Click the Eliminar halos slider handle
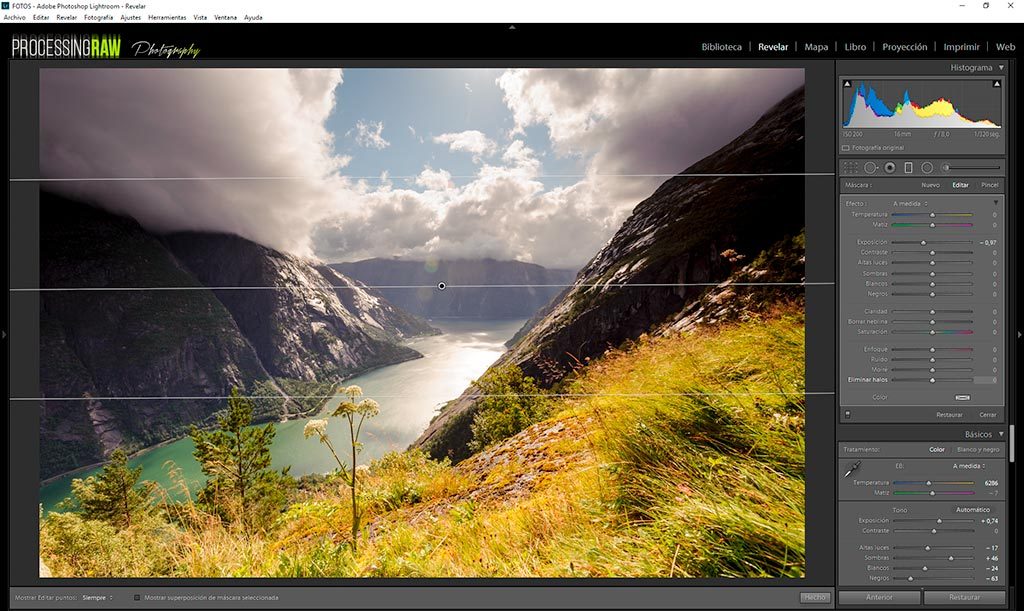The height and width of the screenshot is (611, 1024). (x=933, y=380)
